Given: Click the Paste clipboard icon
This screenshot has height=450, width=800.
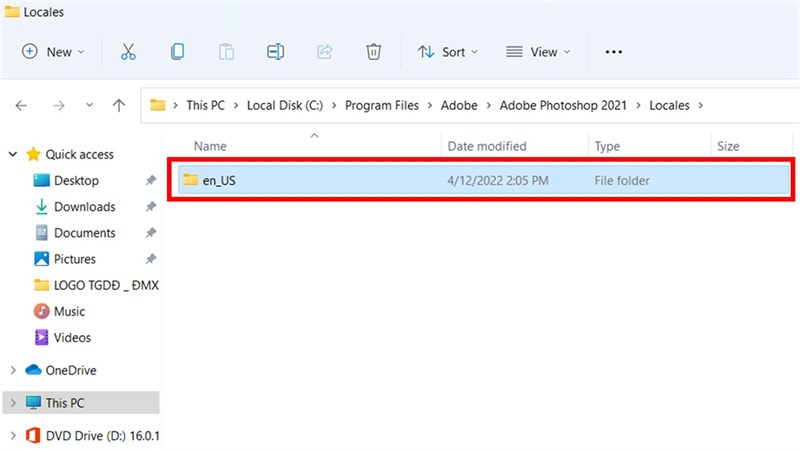Looking at the screenshot, I should click(x=226, y=52).
